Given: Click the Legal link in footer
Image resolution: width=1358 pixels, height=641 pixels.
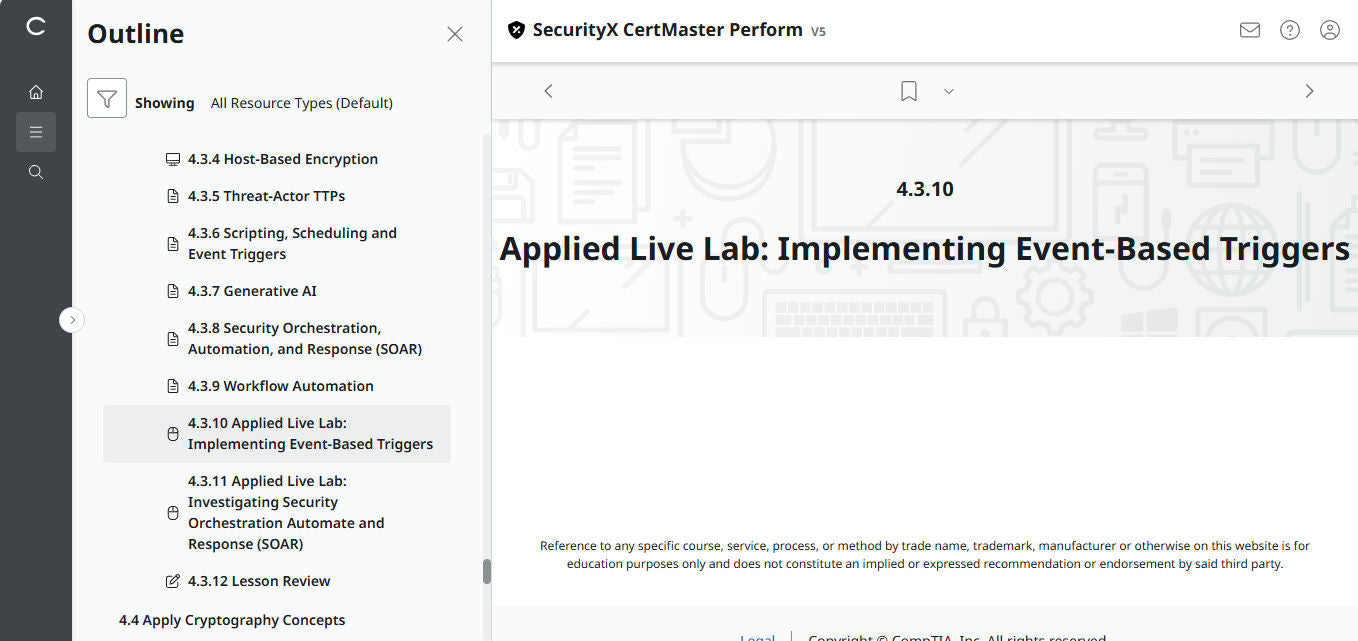Looking at the screenshot, I should point(757,637).
